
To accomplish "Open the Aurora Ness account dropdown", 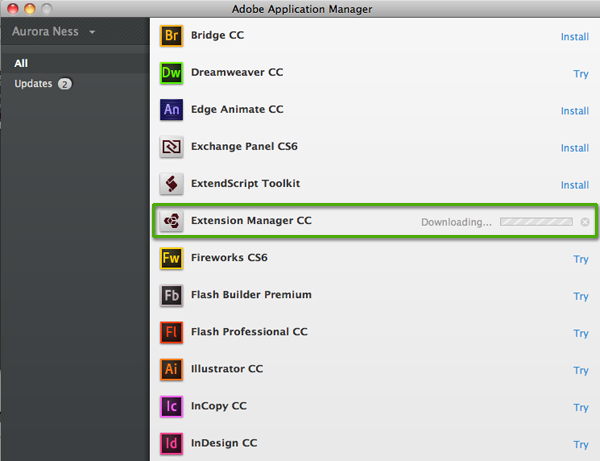I will click(54, 31).
